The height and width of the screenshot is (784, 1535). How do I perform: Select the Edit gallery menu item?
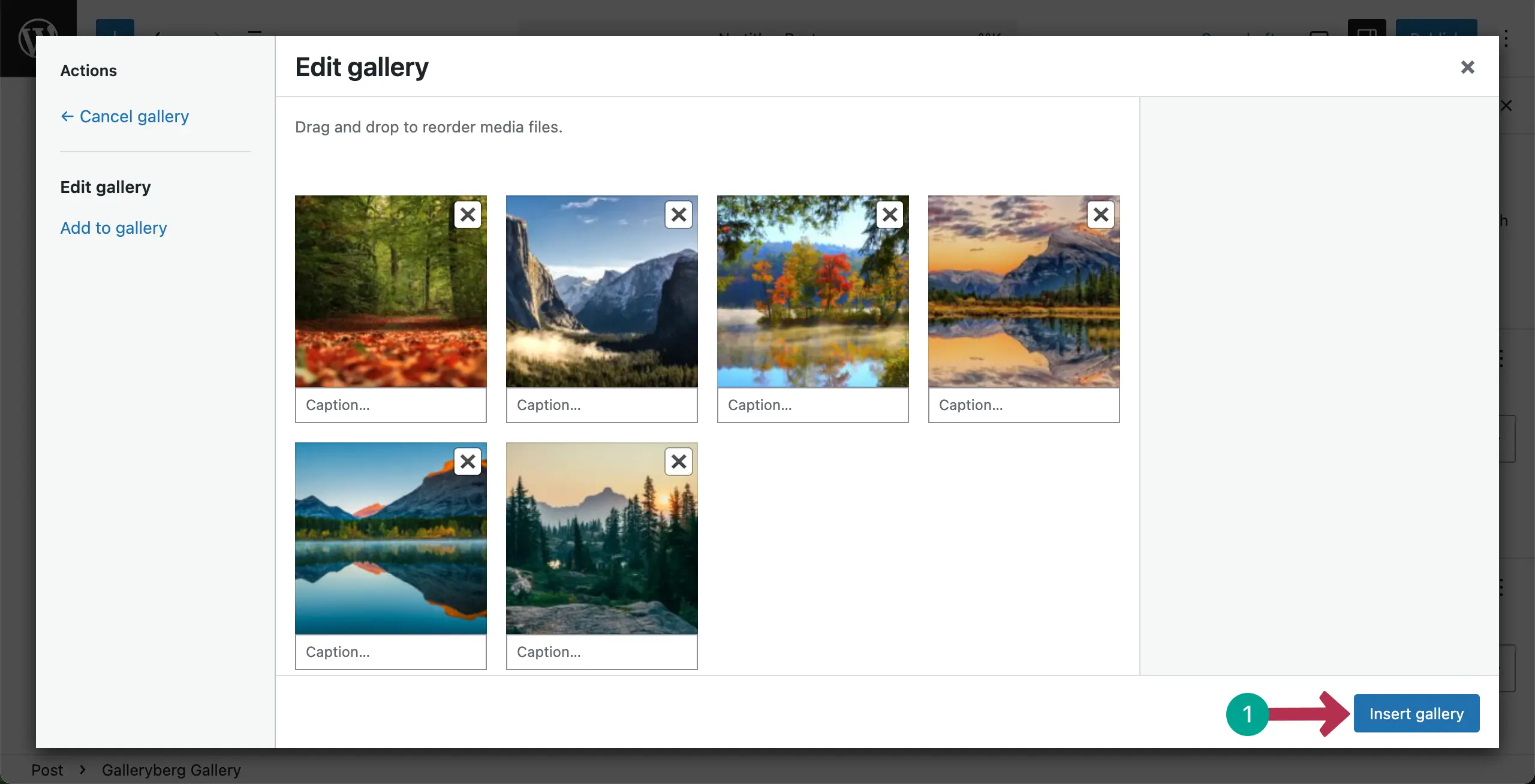click(106, 187)
